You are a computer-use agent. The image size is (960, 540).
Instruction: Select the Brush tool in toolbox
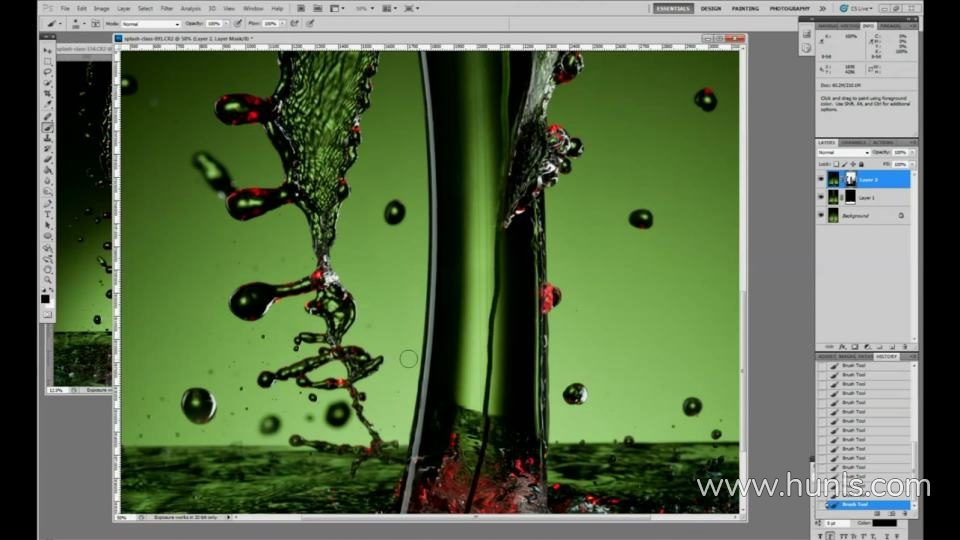[48, 128]
